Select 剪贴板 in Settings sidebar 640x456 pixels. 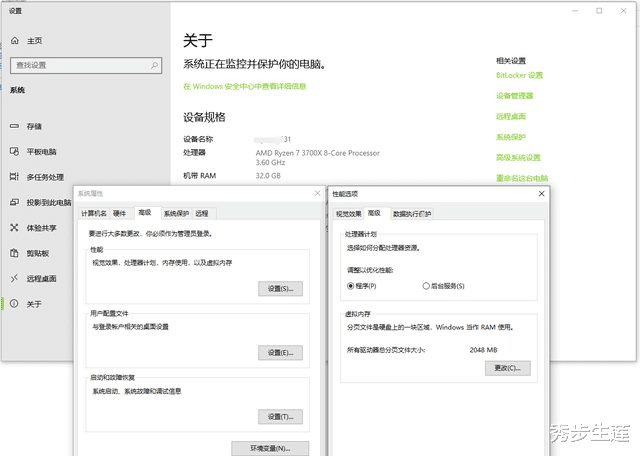38,253
